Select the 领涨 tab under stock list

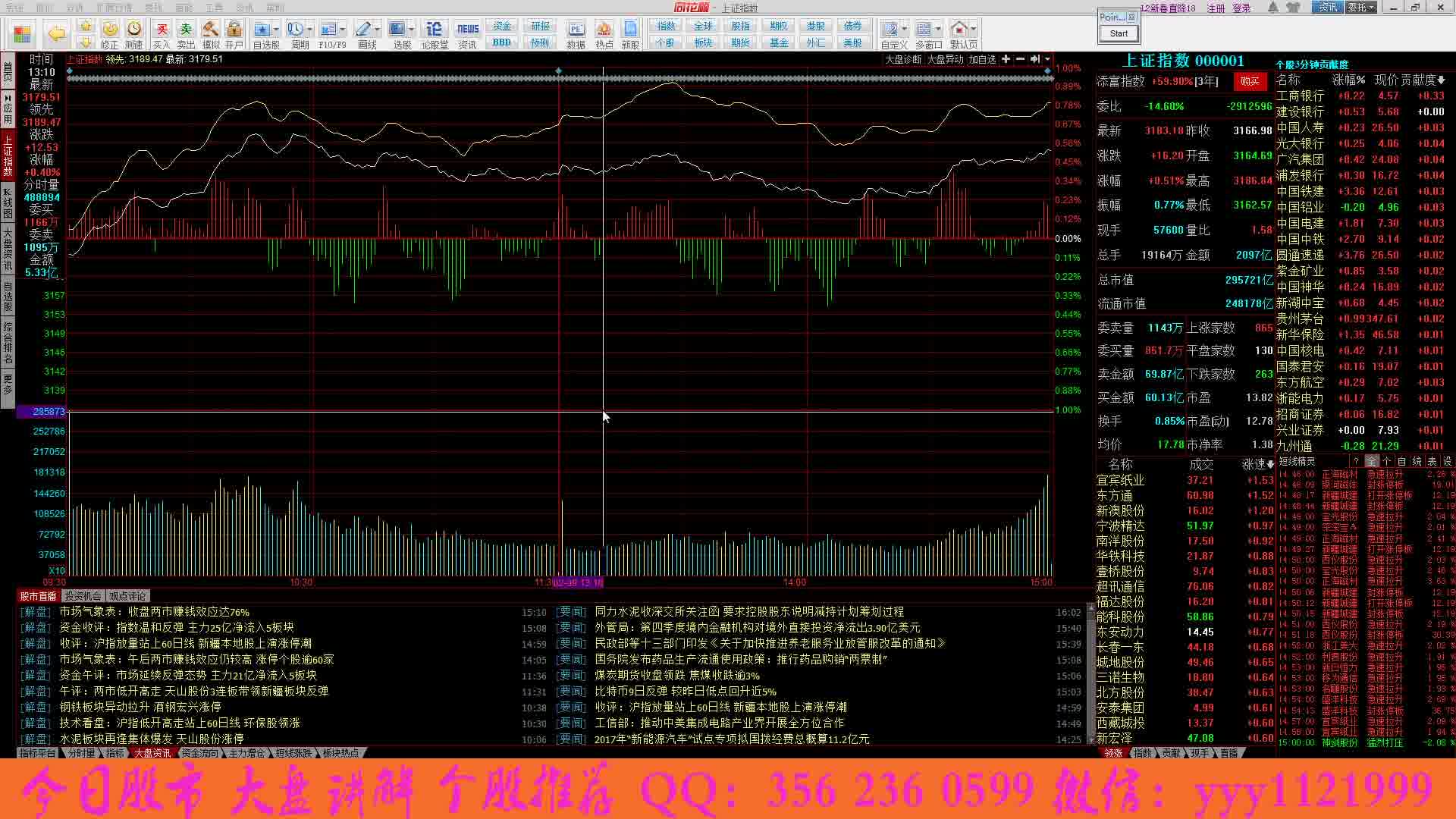1113,753
